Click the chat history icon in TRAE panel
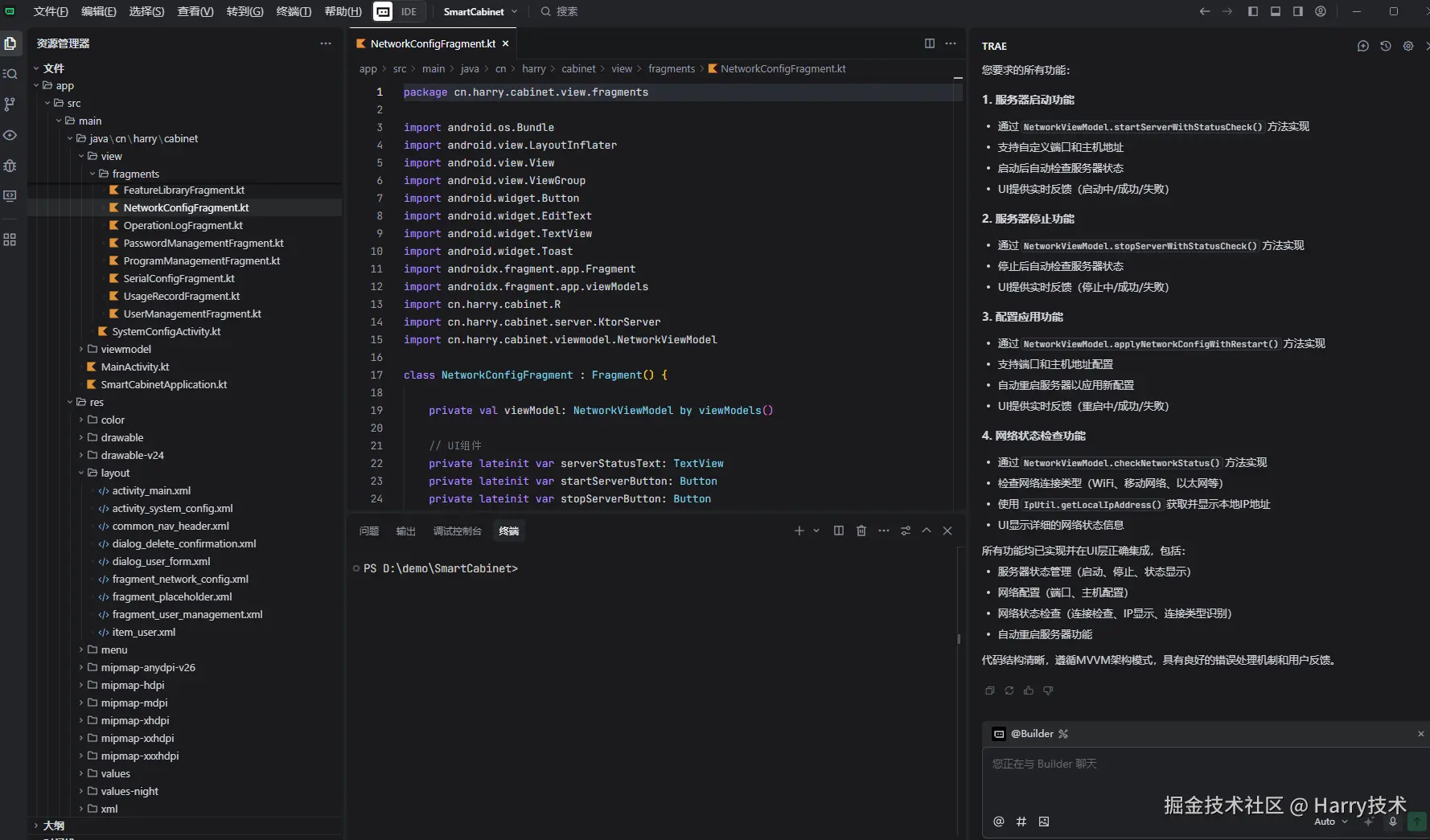 pyautogui.click(x=1385, y=46)
